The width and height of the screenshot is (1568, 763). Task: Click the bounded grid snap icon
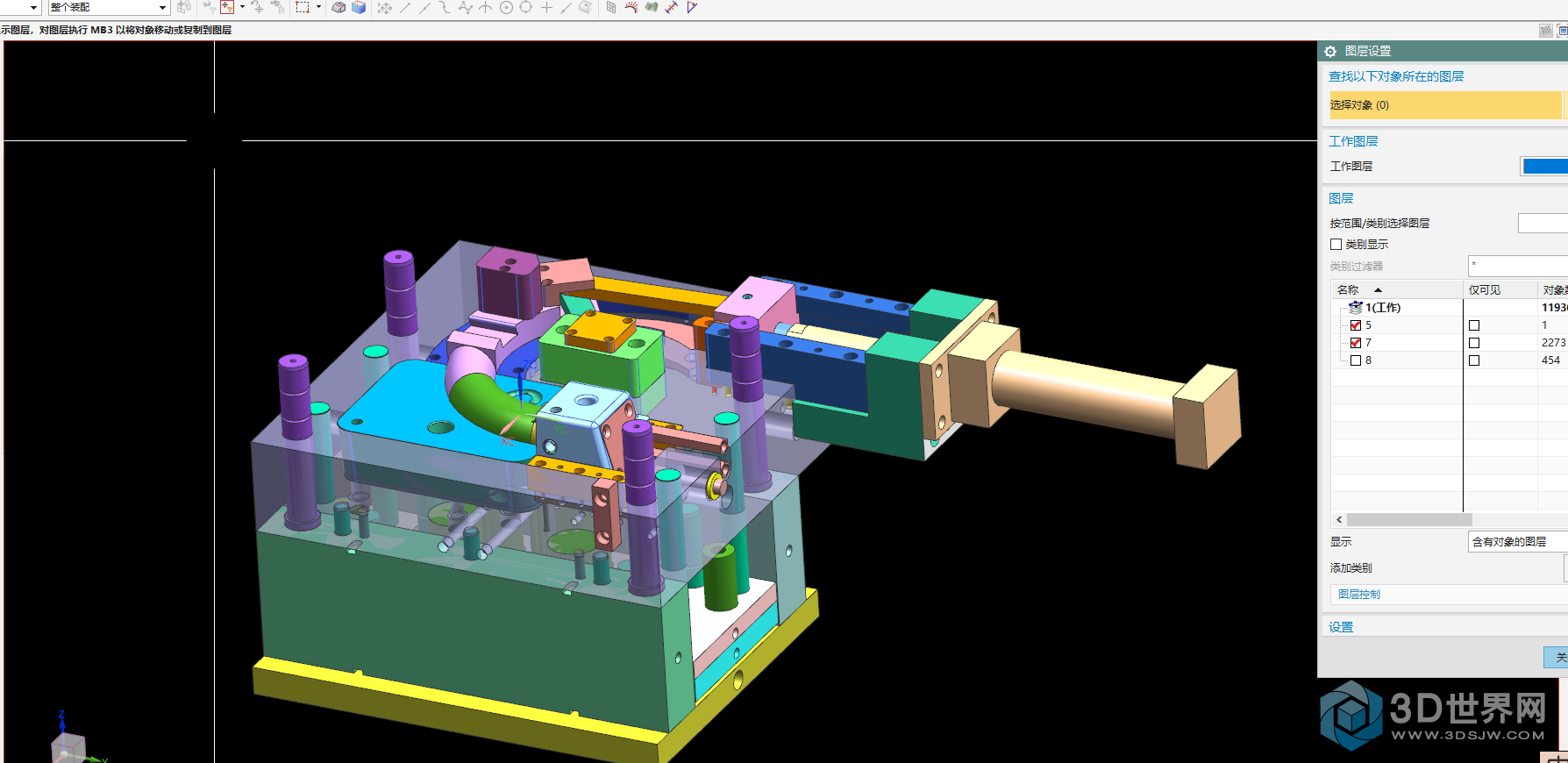click(x=611, y=7)
